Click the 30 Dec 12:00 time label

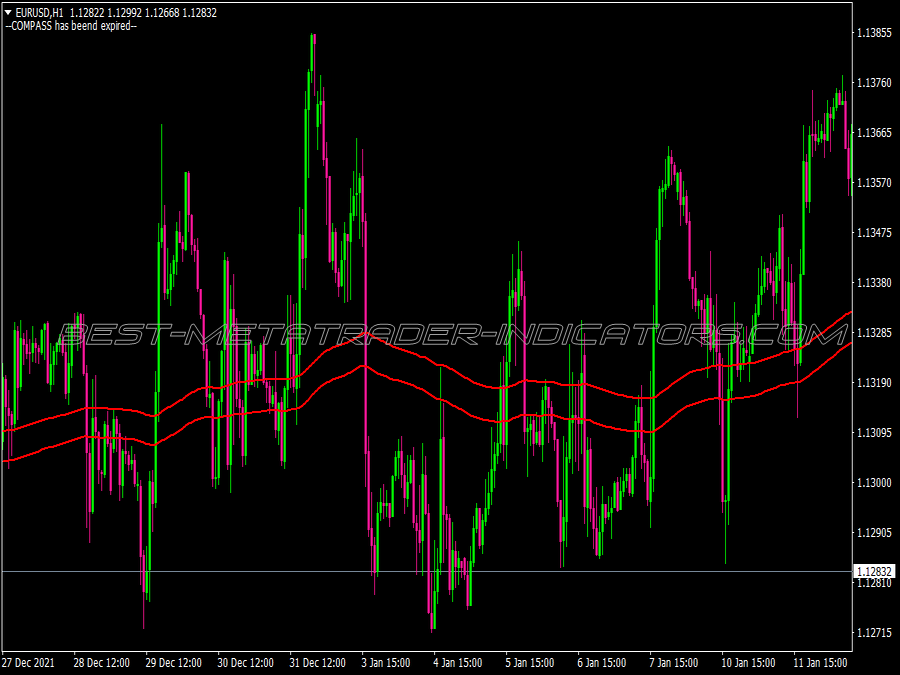245,663
